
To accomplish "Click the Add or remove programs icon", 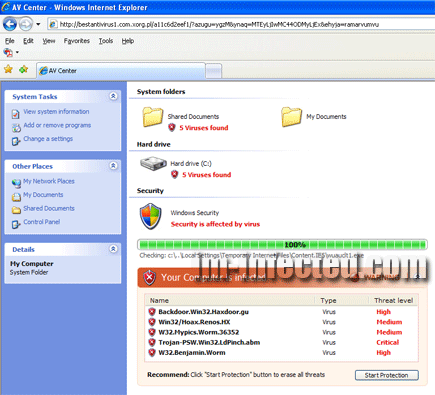I will coord(16,128).
